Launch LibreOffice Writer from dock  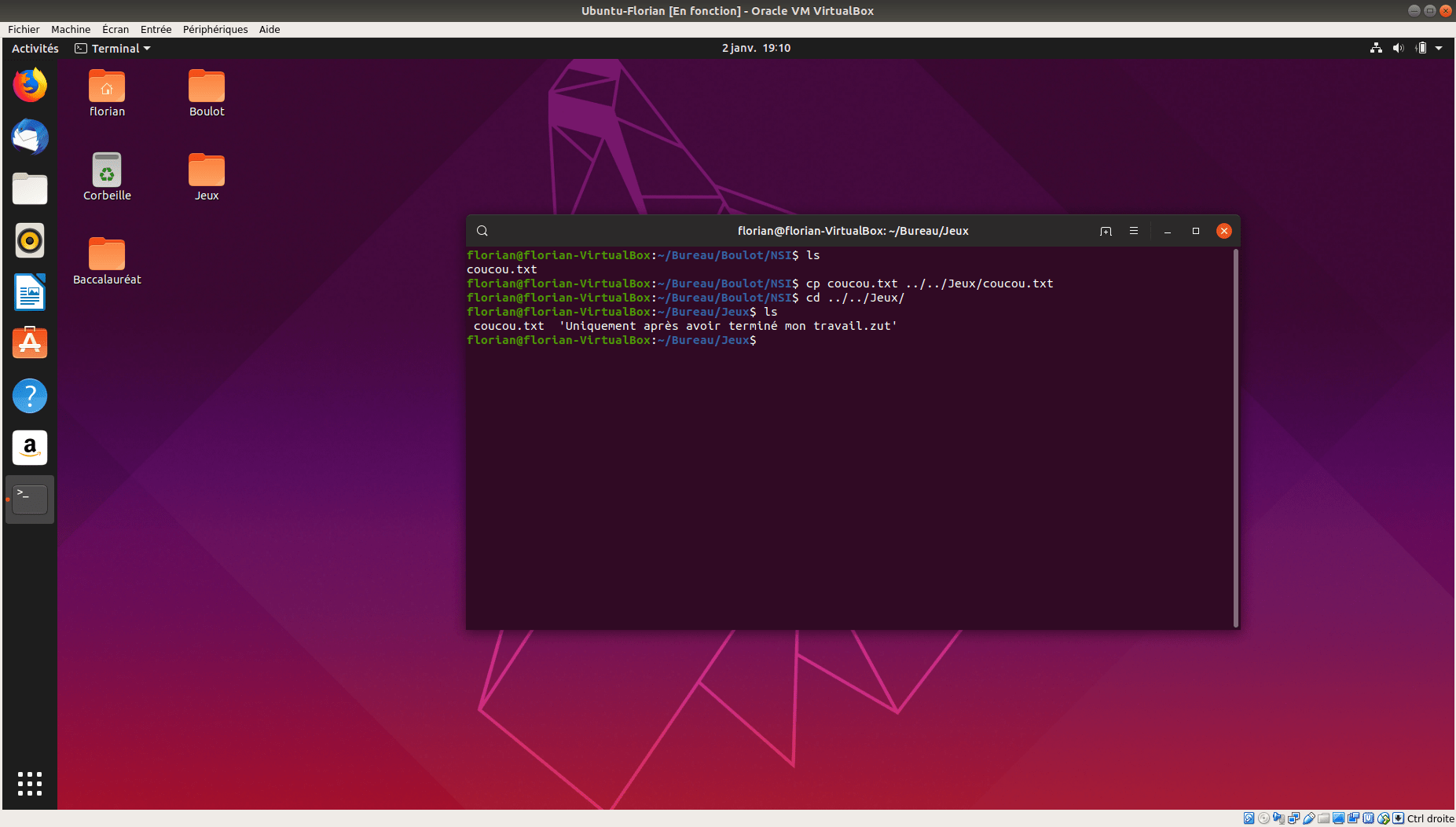click(x=30, y=292)
